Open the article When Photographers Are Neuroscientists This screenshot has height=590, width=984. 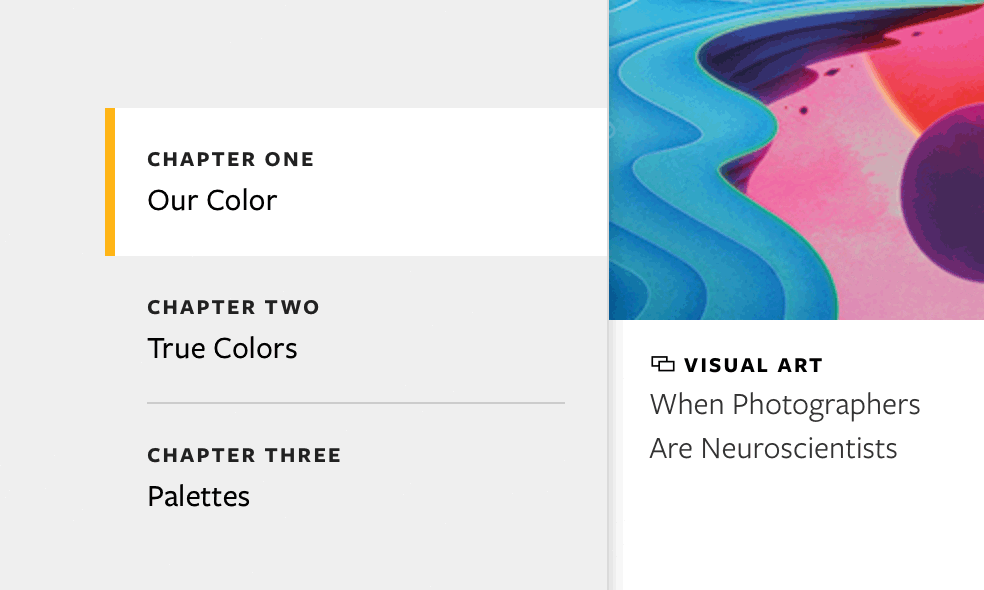(785, 426)
